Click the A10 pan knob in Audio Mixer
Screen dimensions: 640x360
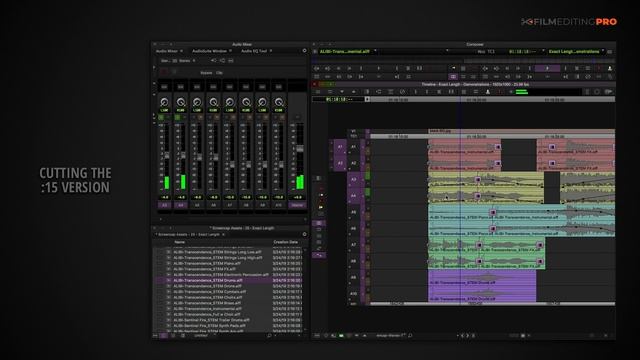click(278, 102)
